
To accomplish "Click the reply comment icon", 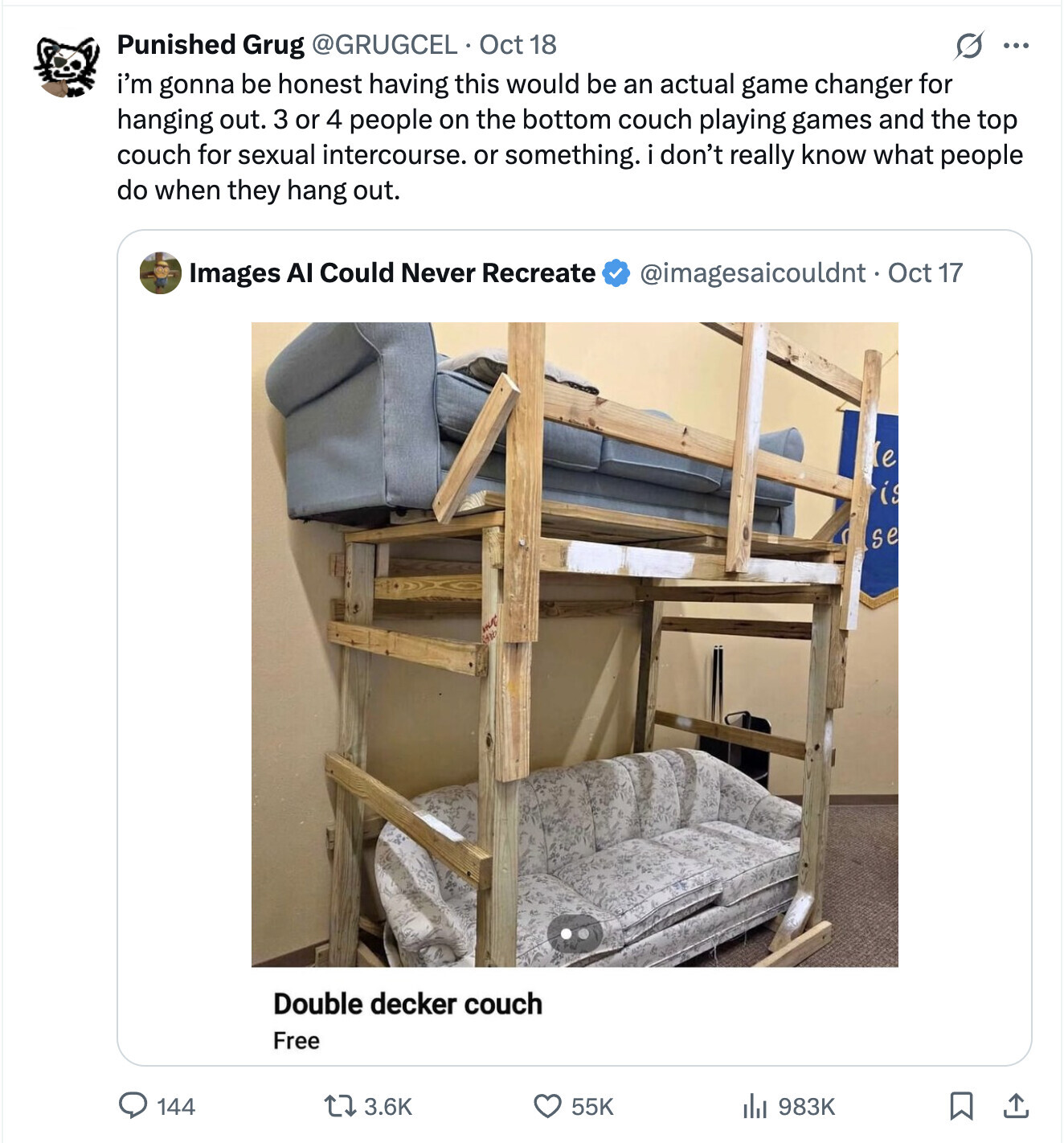I will 133,1106.
